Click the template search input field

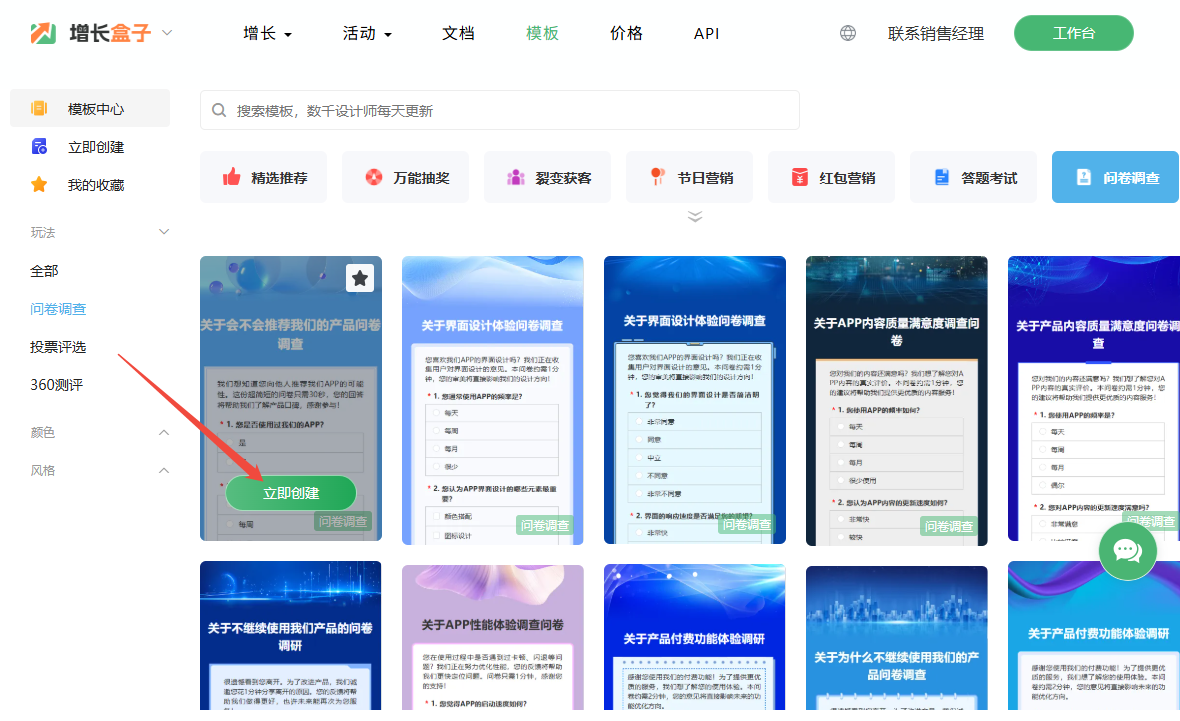[500, 110]
